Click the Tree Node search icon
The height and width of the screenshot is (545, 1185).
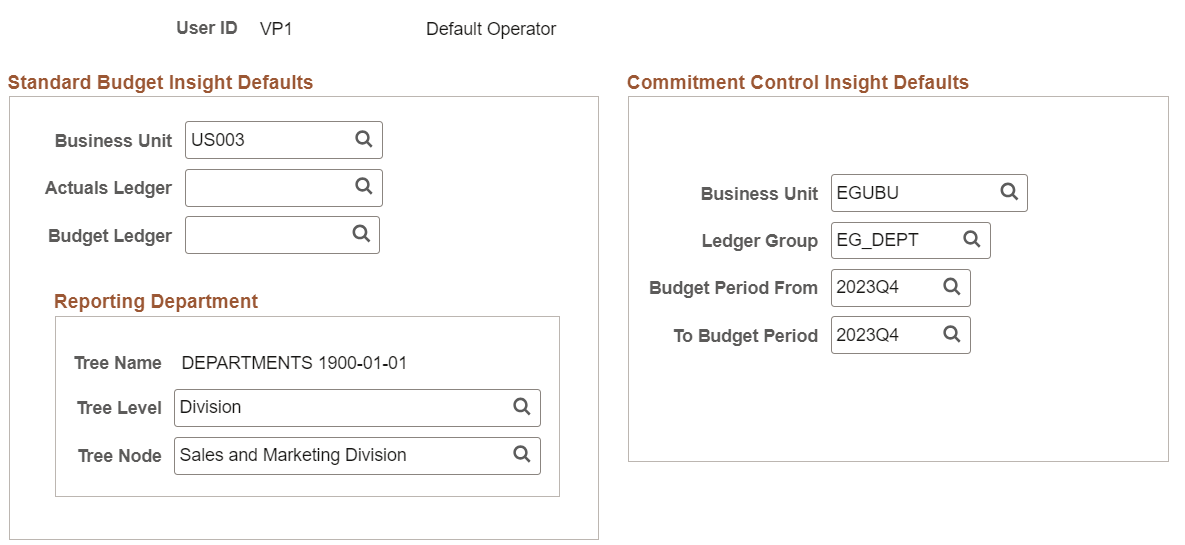[x=521, y=454]
